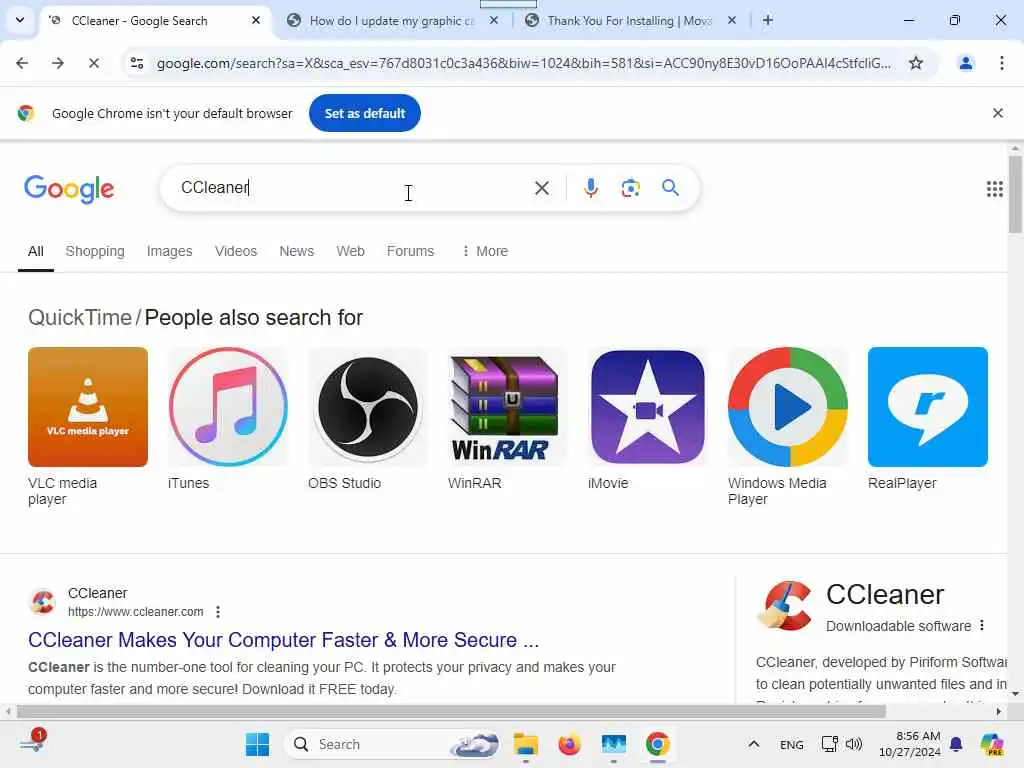Bookmark this page with the star icon
Screen dimensions: 1024x768
coord(916,63)
